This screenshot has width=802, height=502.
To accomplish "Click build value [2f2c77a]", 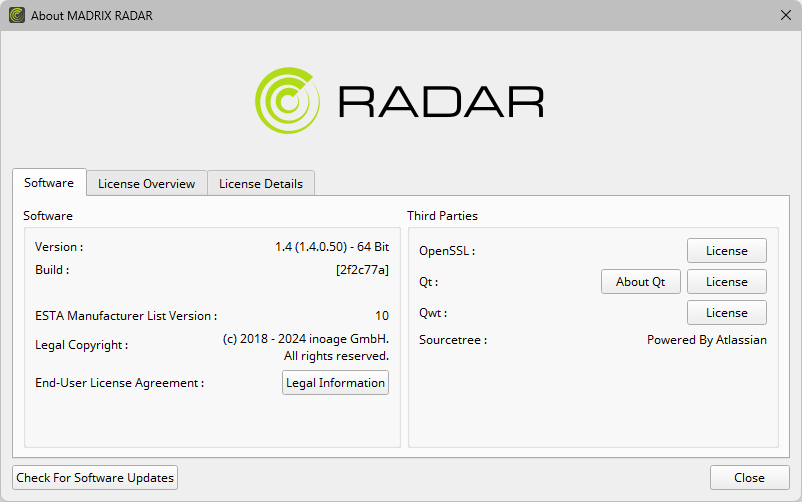I will pos(362,270).
